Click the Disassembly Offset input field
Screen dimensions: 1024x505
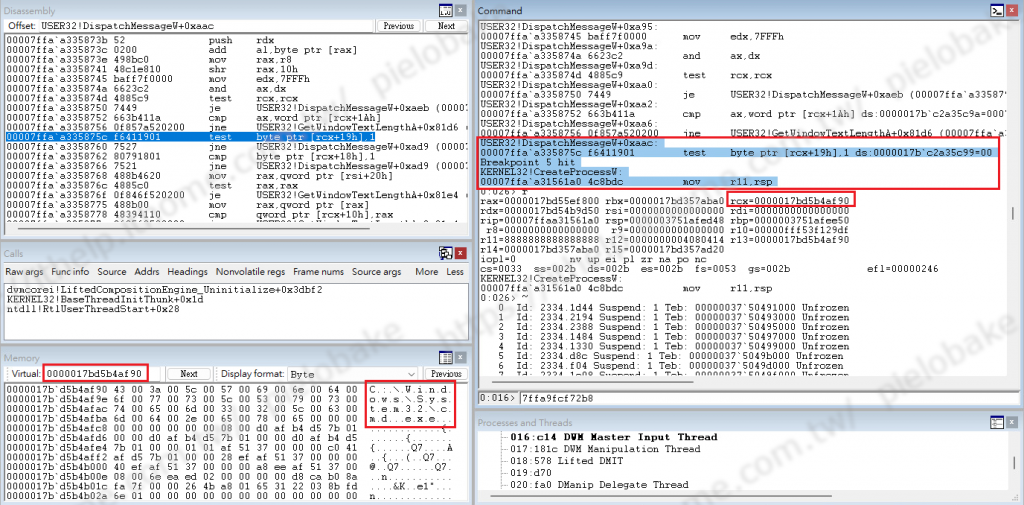point(205,26)
